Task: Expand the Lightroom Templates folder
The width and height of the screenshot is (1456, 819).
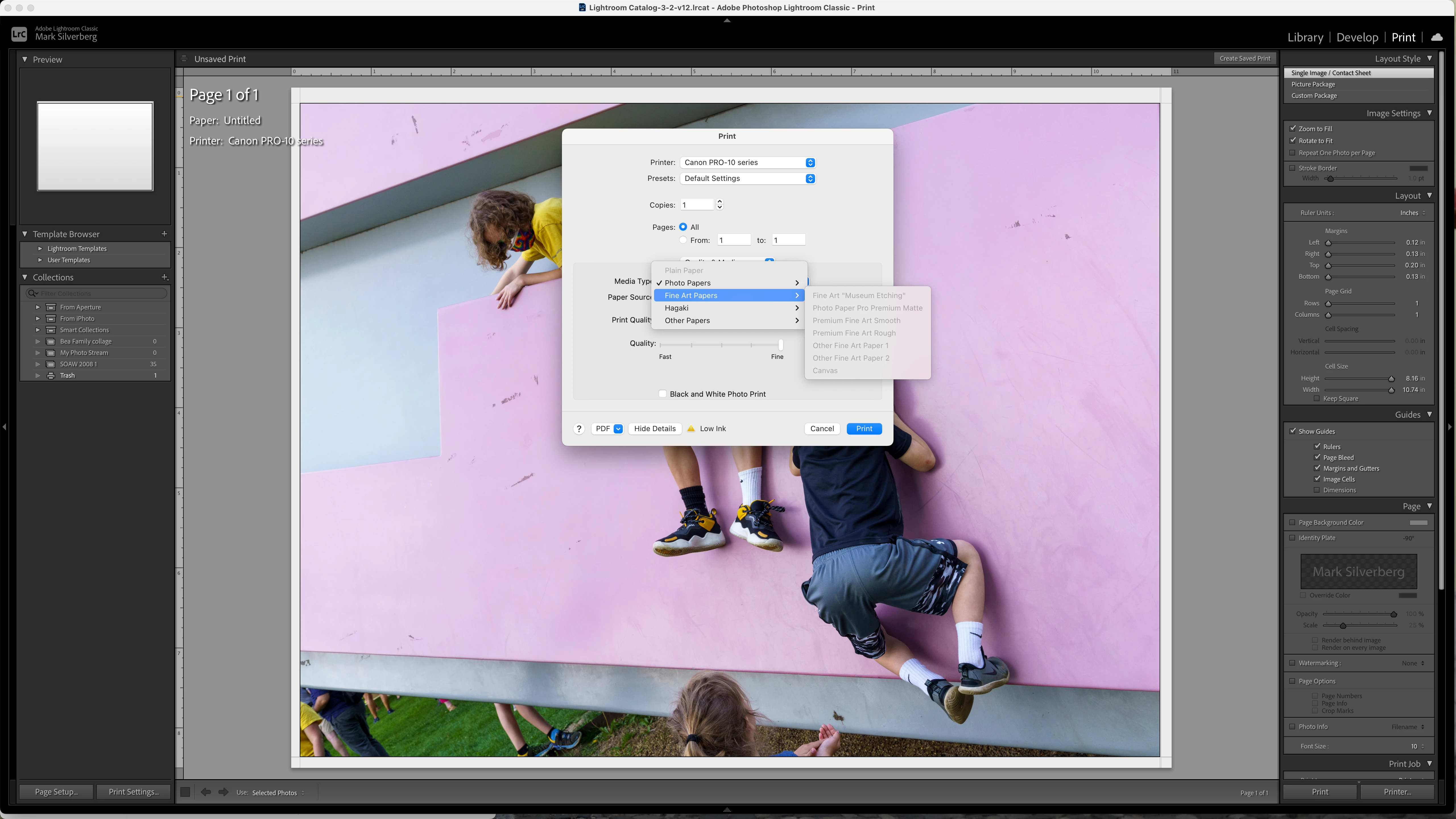Action: point(40,249)
